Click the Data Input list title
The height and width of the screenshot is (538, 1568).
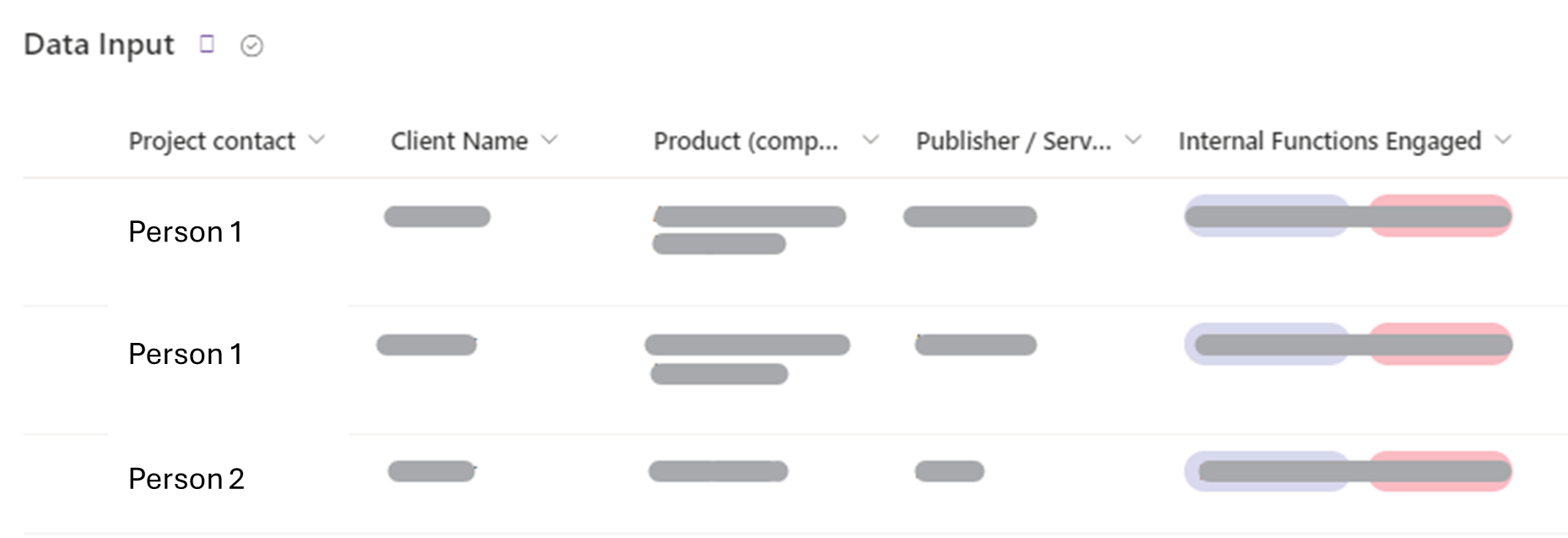click(99, 45)
